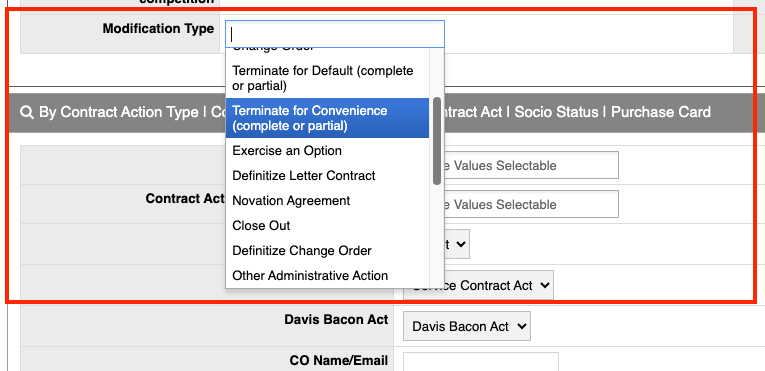The image size is (765, 371).
Task: Pick Exercise an Option from list
Action: click(x=327, y=151)
